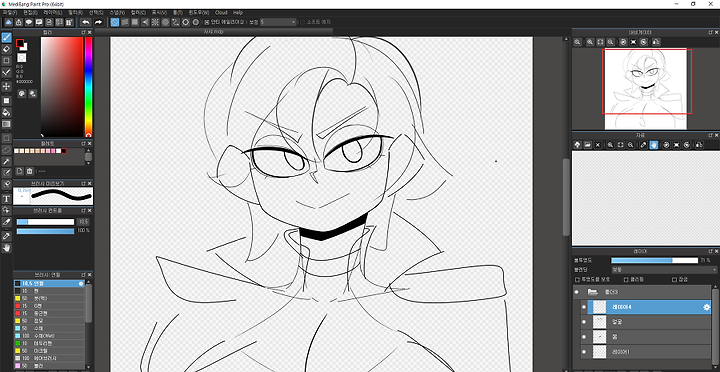Screen dimensions: 720x372
Task: Open gear settings on 레이어4 layer
Action: [x=707, y=307]
